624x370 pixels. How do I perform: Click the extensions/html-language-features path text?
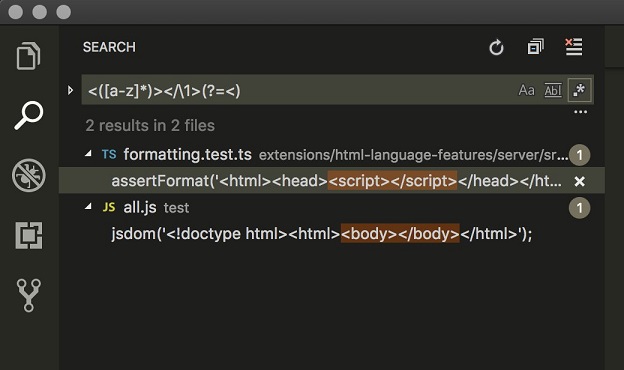(x=413, y=155)
